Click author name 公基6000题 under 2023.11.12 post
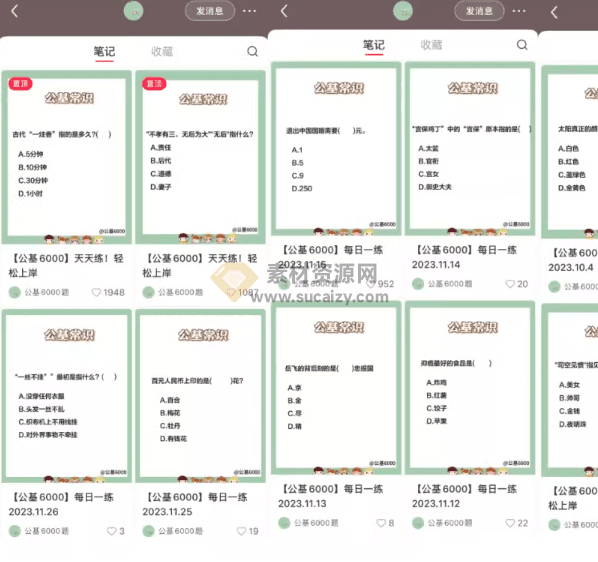Image resolution: width=598 pixels, height=562 pixels. click(450, 523)
